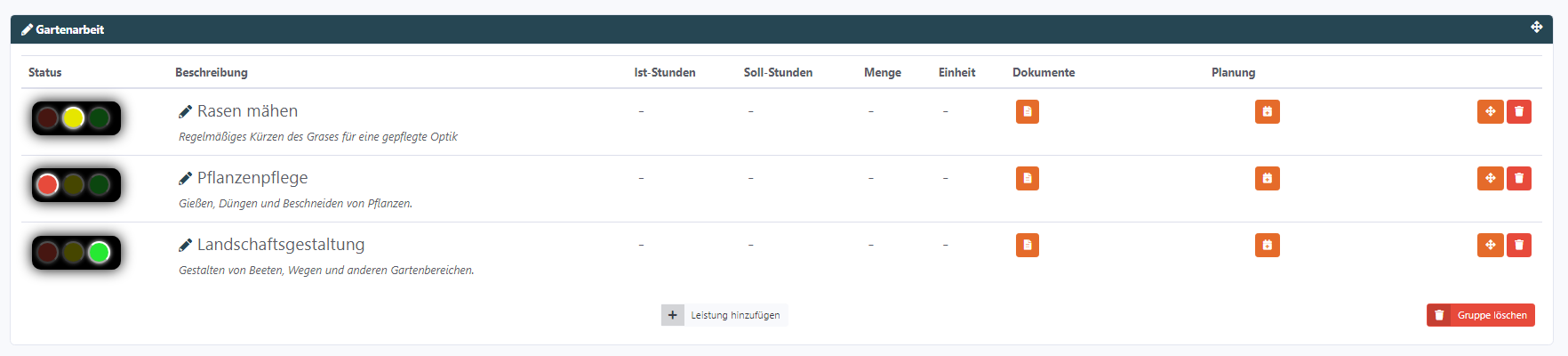
Task: Open the document icon for Landschaftsgestaltung
Action: (x=1027, y=245)
